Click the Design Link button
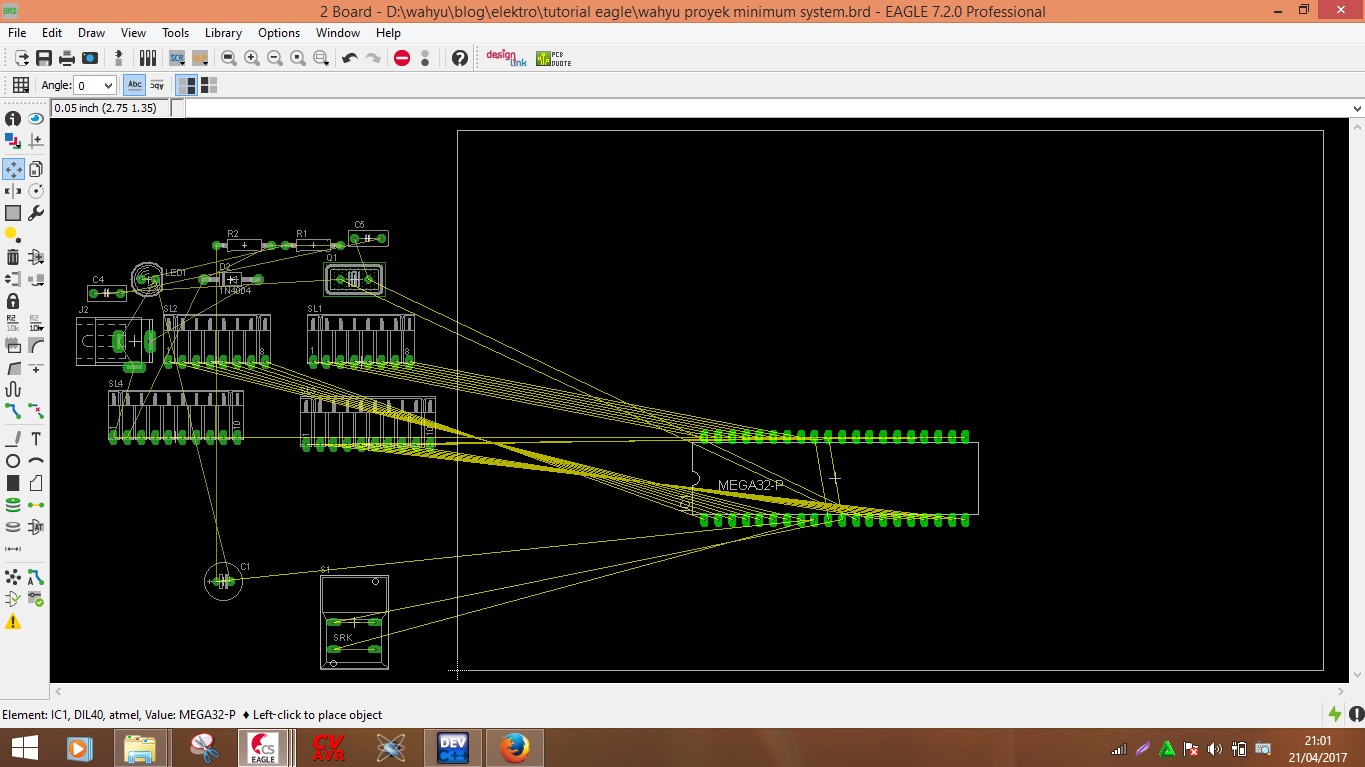This screenshot has height=767, width=1365. tap(505, 58)
